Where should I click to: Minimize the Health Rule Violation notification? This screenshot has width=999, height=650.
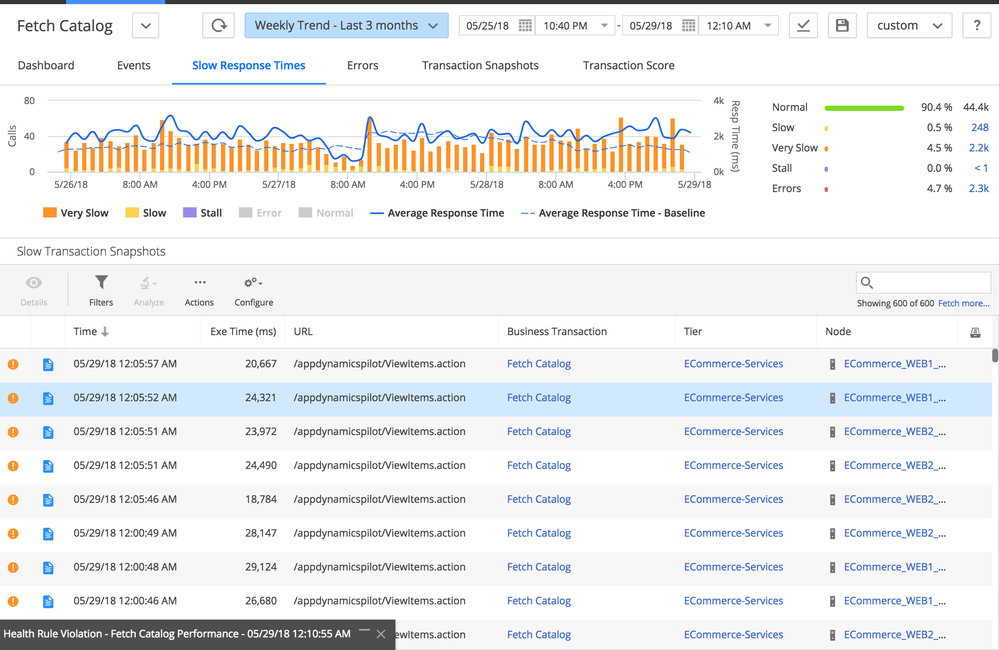(x=364, y=632)
